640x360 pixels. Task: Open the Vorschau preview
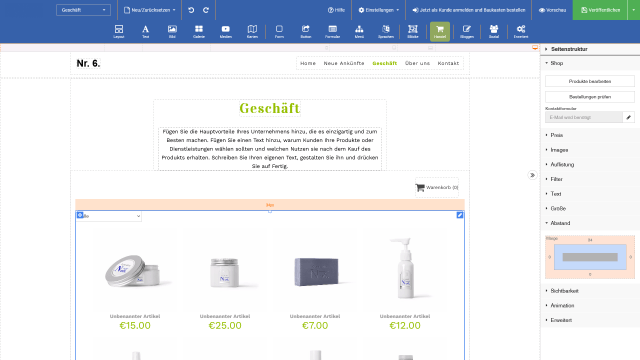point(552,10)
